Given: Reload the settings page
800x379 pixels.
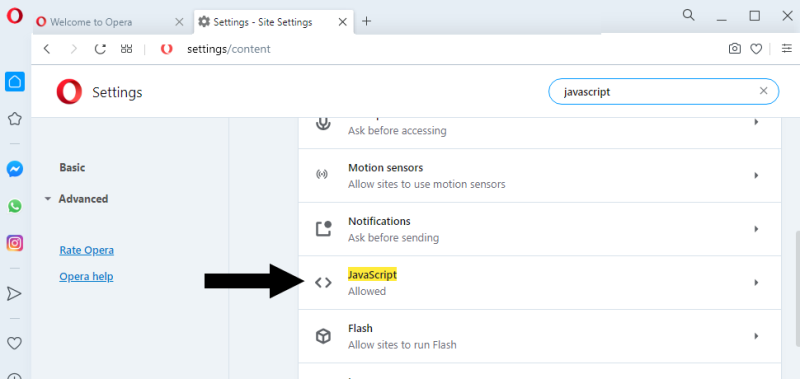Looking at the screenshot, I should click(101, 49).
